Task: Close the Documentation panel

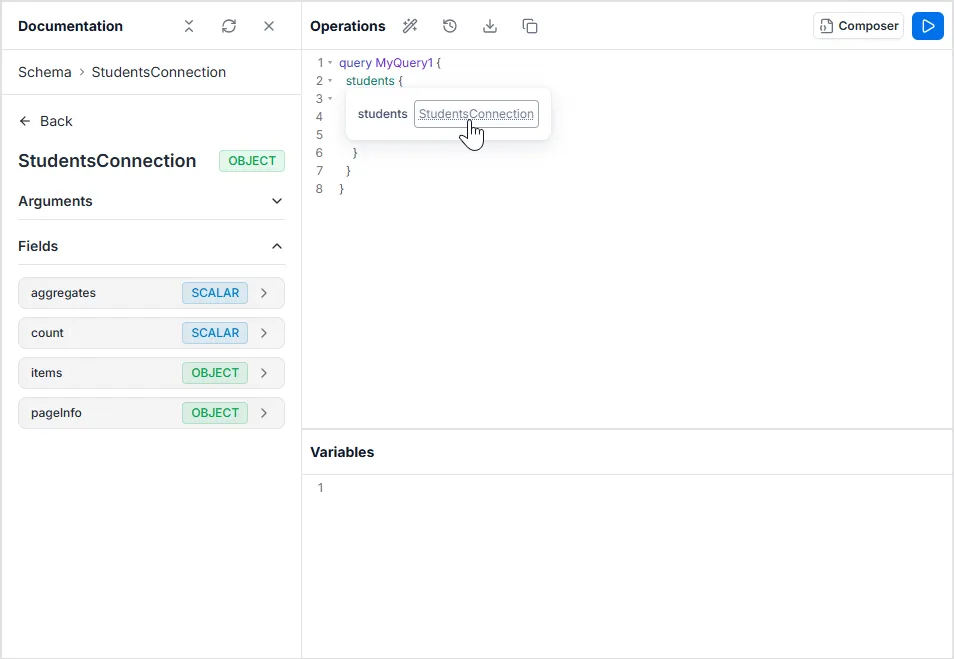Action: coord(269,26)
